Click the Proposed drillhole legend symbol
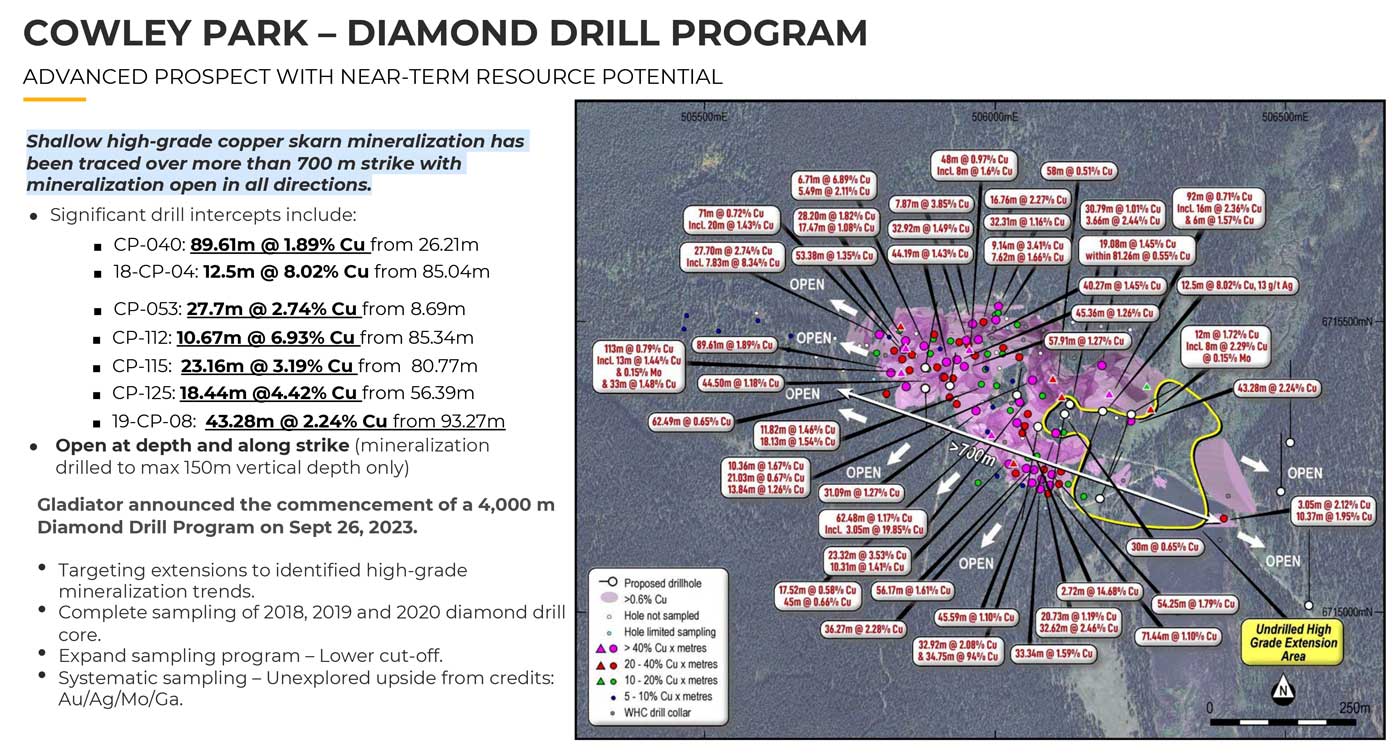 pyautogui.click(x=603, y=582)
